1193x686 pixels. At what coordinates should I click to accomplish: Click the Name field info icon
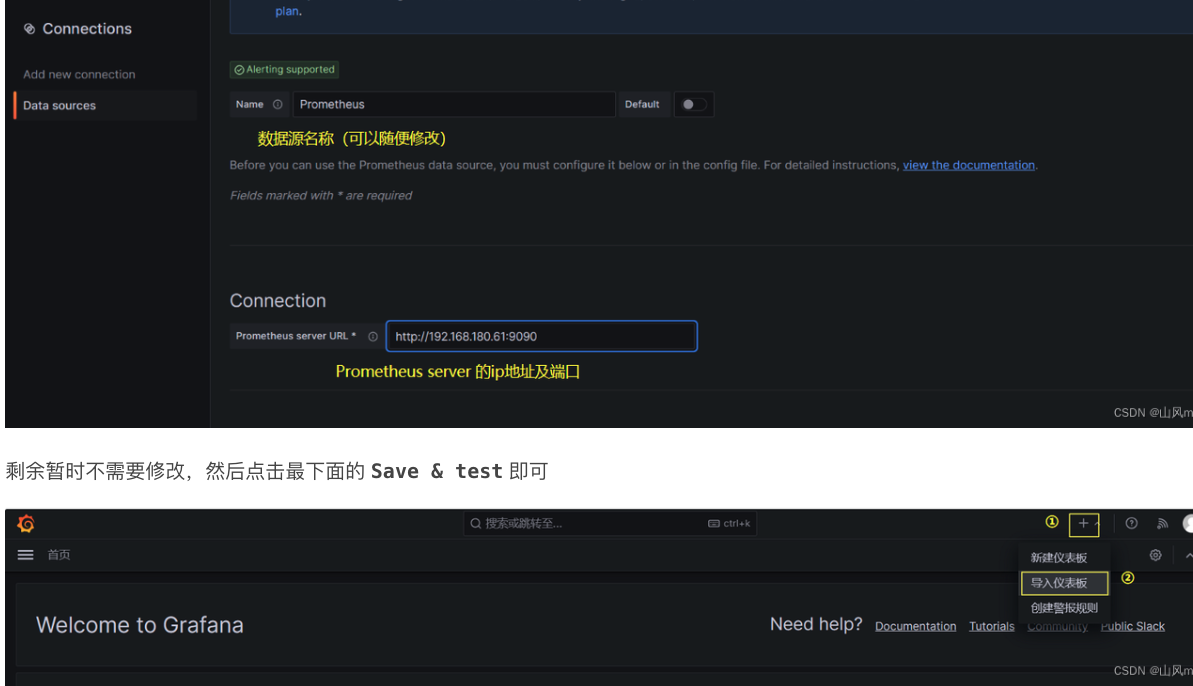[278, 104]
